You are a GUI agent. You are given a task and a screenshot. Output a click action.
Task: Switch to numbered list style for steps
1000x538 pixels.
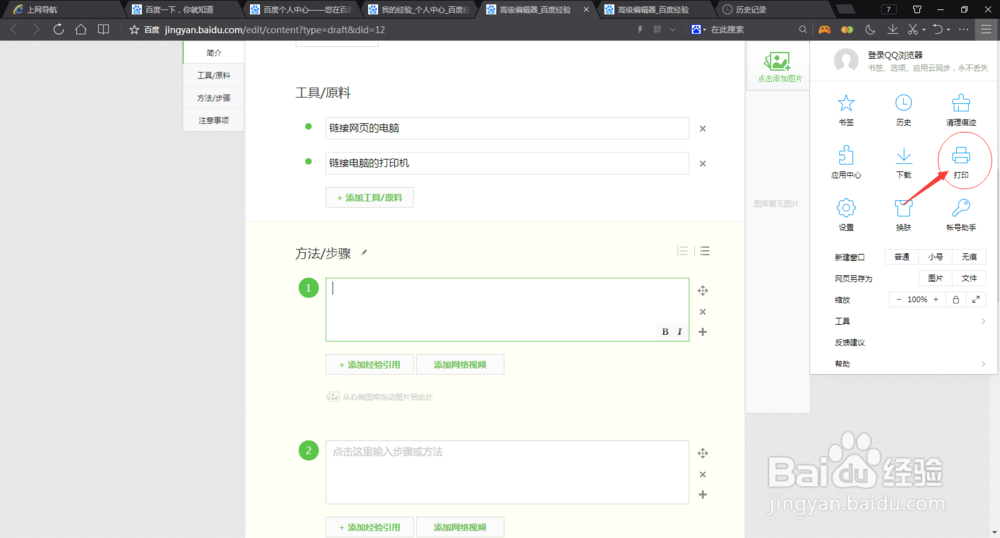[682, 251]
